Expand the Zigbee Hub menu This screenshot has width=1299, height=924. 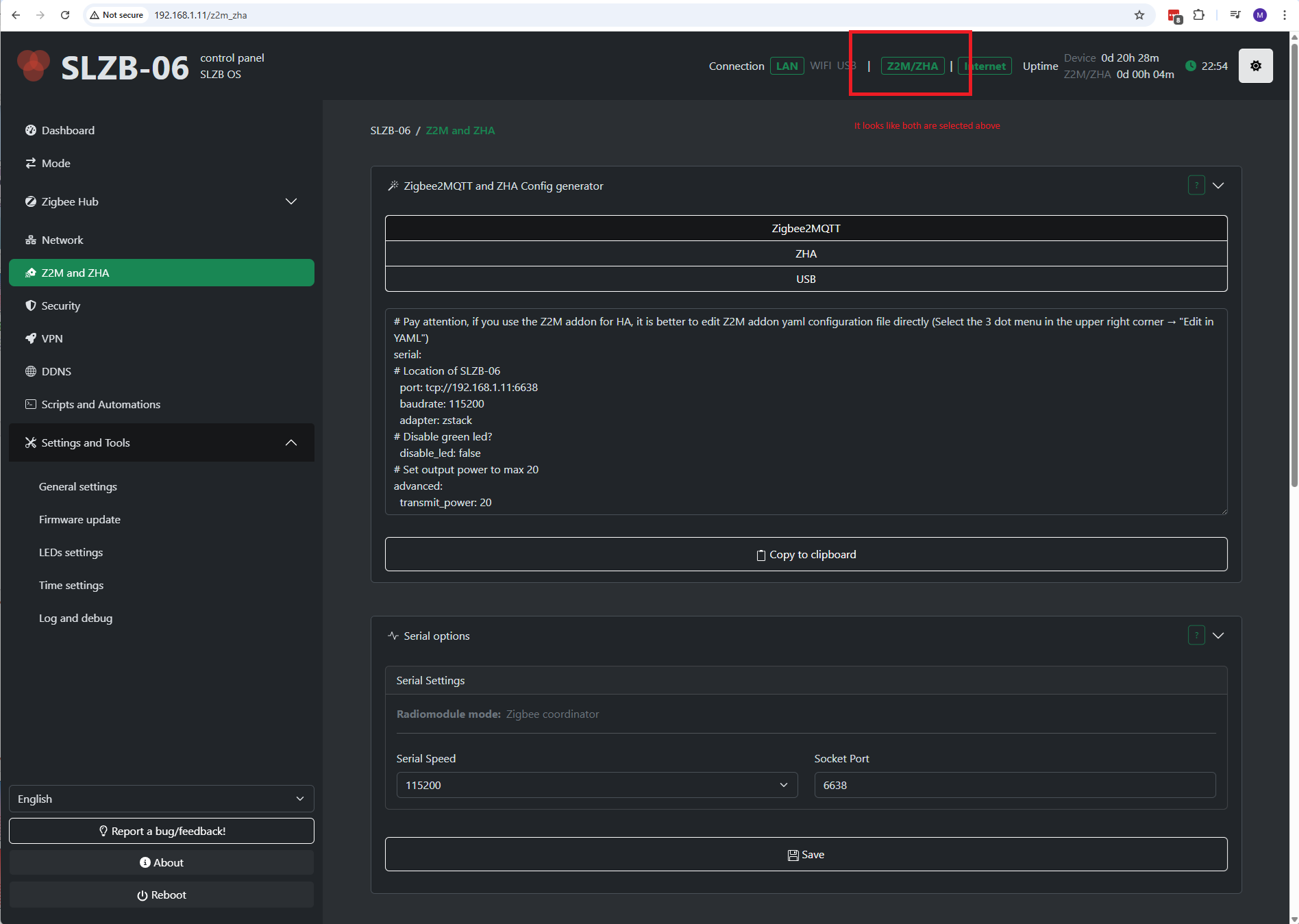(x=290, y=201)
